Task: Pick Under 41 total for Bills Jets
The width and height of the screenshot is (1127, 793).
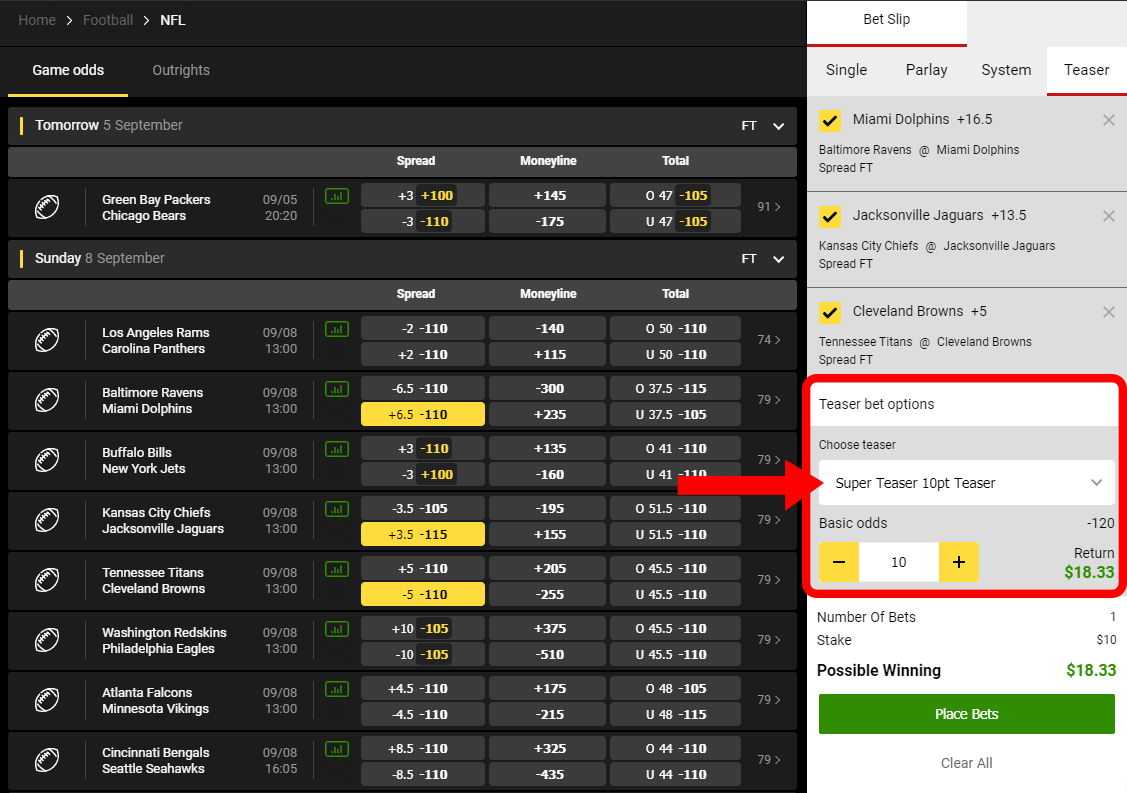Action: point(676,475)
